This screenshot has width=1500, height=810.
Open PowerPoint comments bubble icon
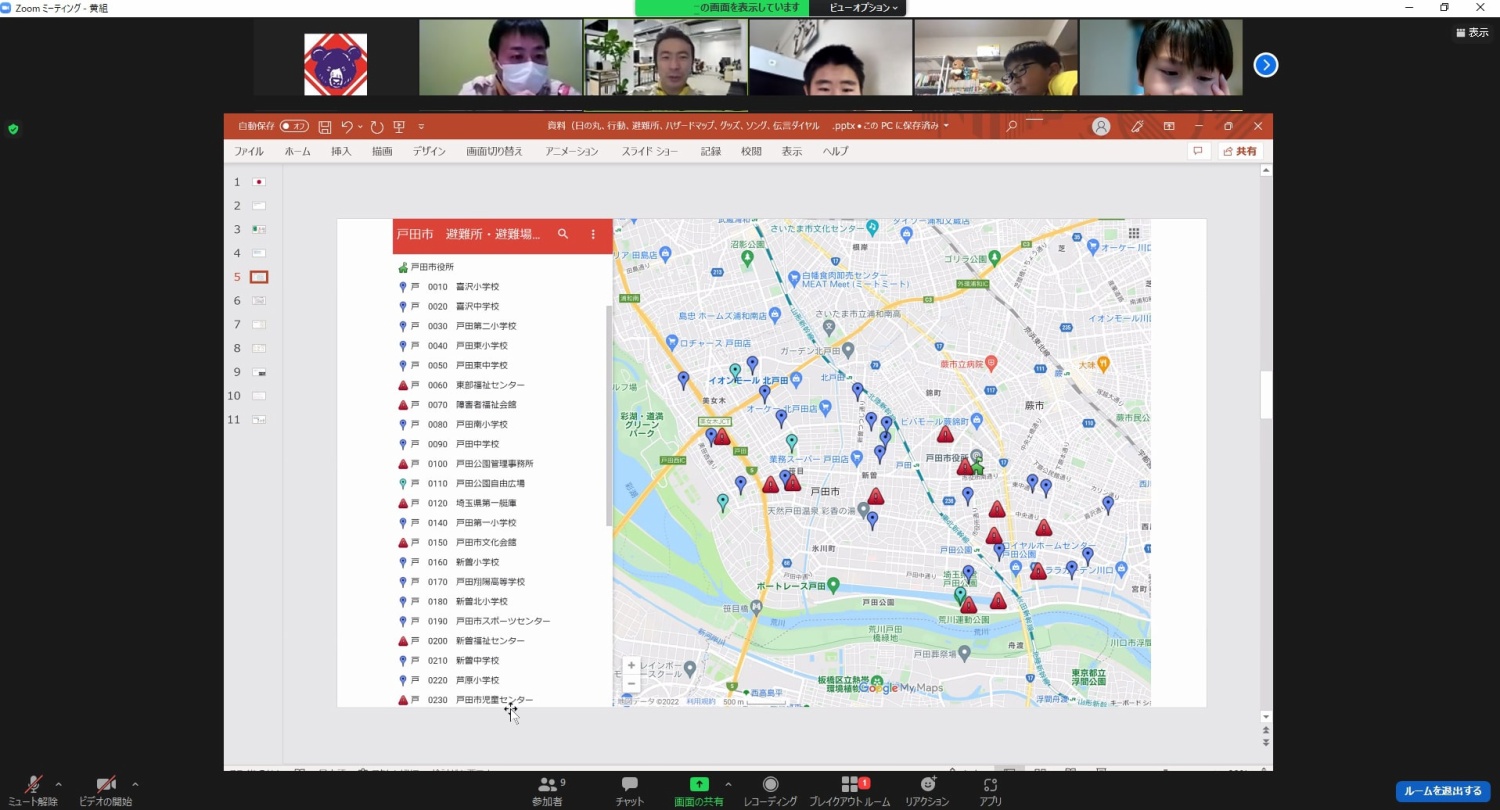(1197, 151)
